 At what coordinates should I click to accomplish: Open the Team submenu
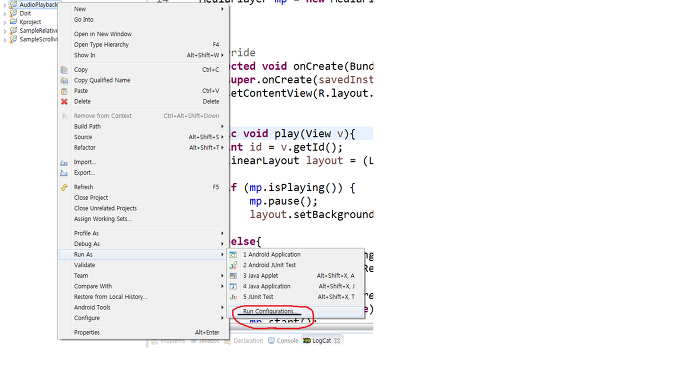(x=144, y=276)
